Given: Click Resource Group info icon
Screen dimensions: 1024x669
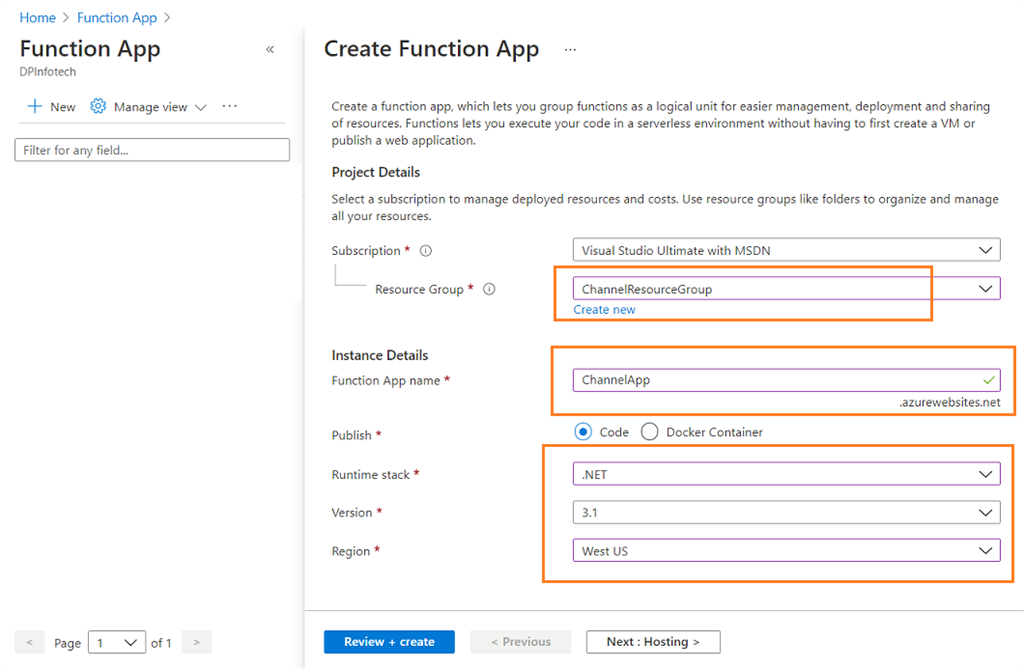Looking at the screenshot, I should [489, 290].
